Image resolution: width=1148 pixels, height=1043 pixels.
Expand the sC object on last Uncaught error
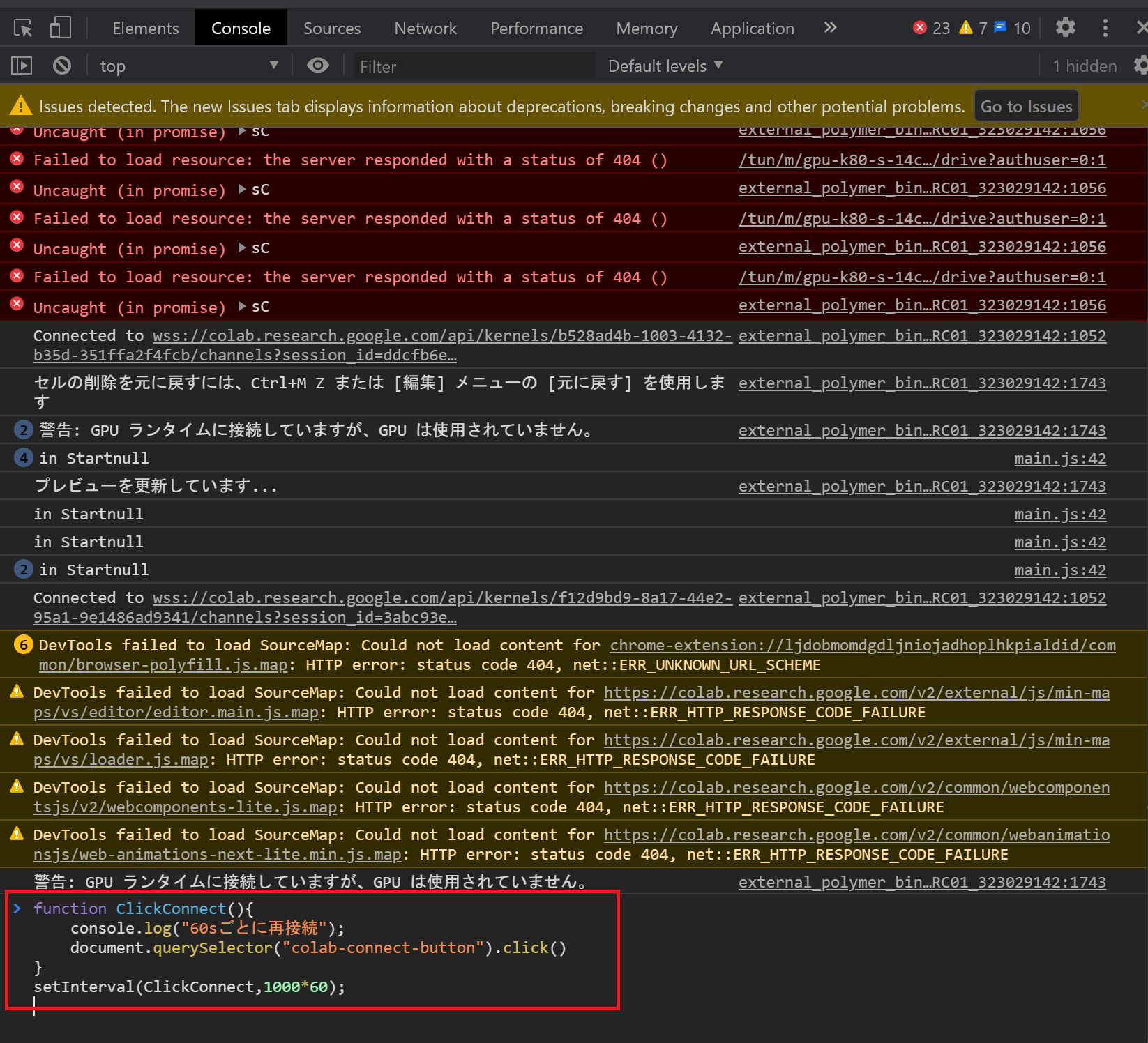242,306
